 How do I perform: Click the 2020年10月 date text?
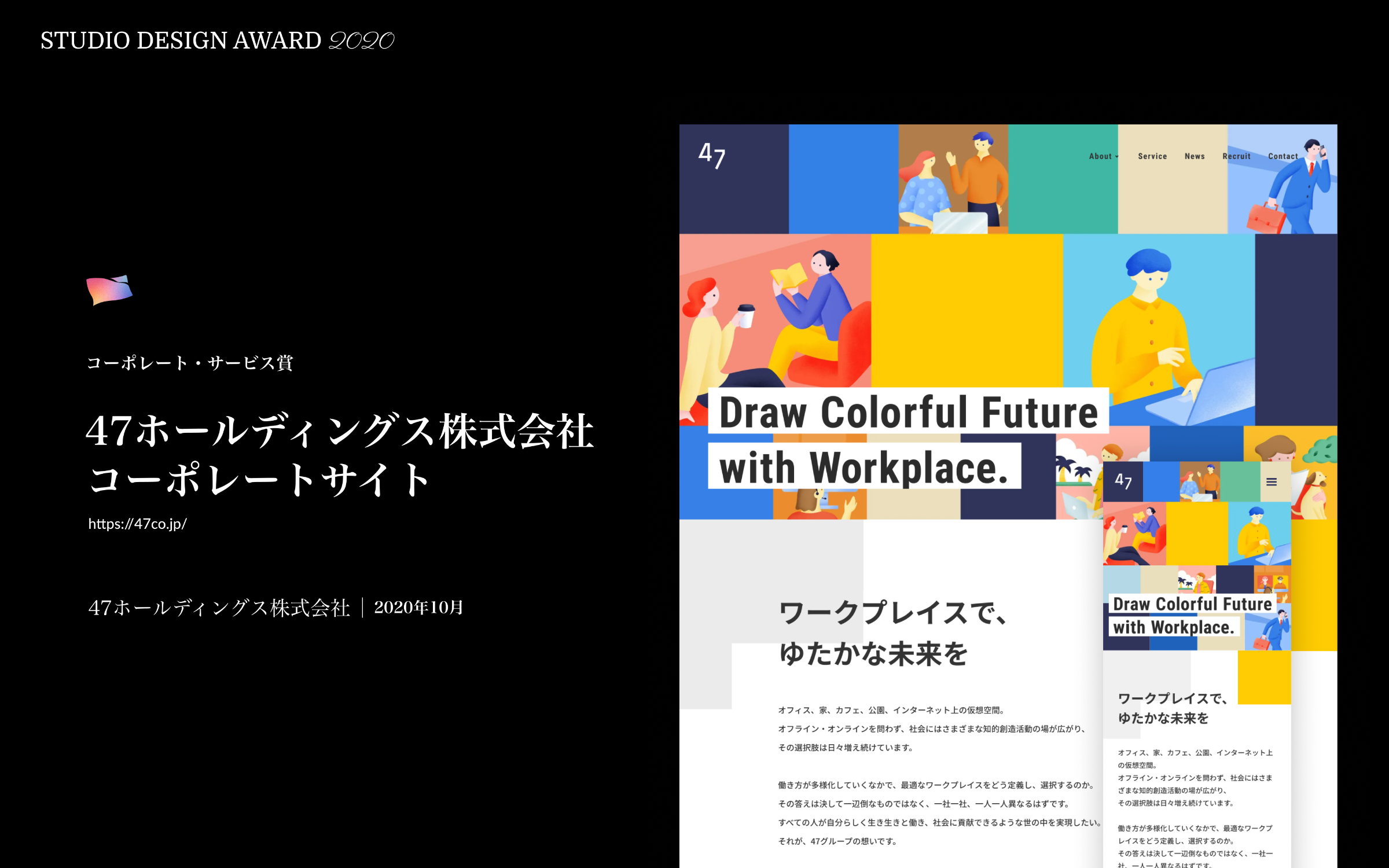coord(418,607)
